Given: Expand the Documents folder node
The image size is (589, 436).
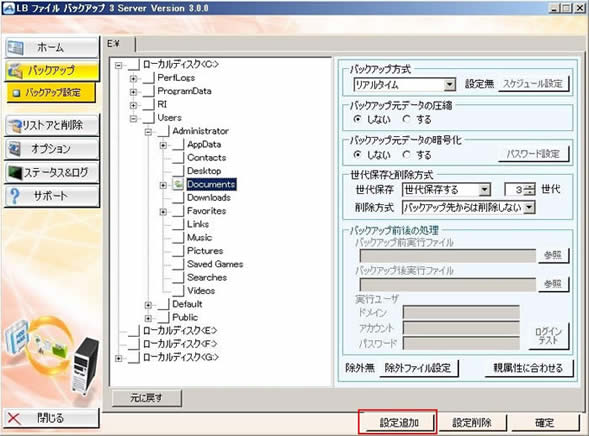Looking at the screenshot, I should point(163,185).
